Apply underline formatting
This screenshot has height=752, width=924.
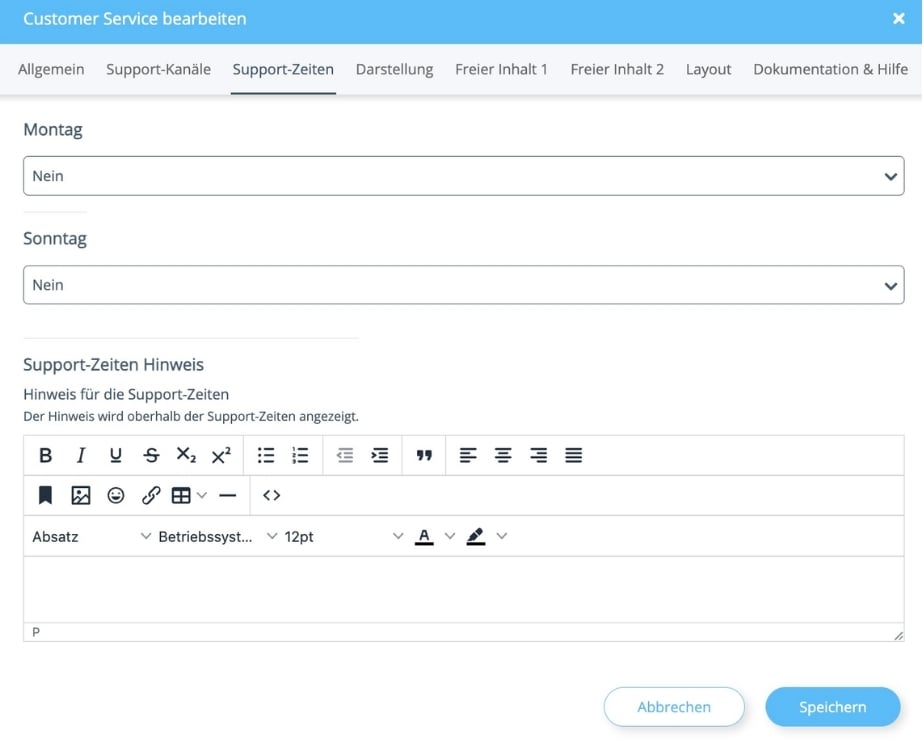tap(116, 456)
